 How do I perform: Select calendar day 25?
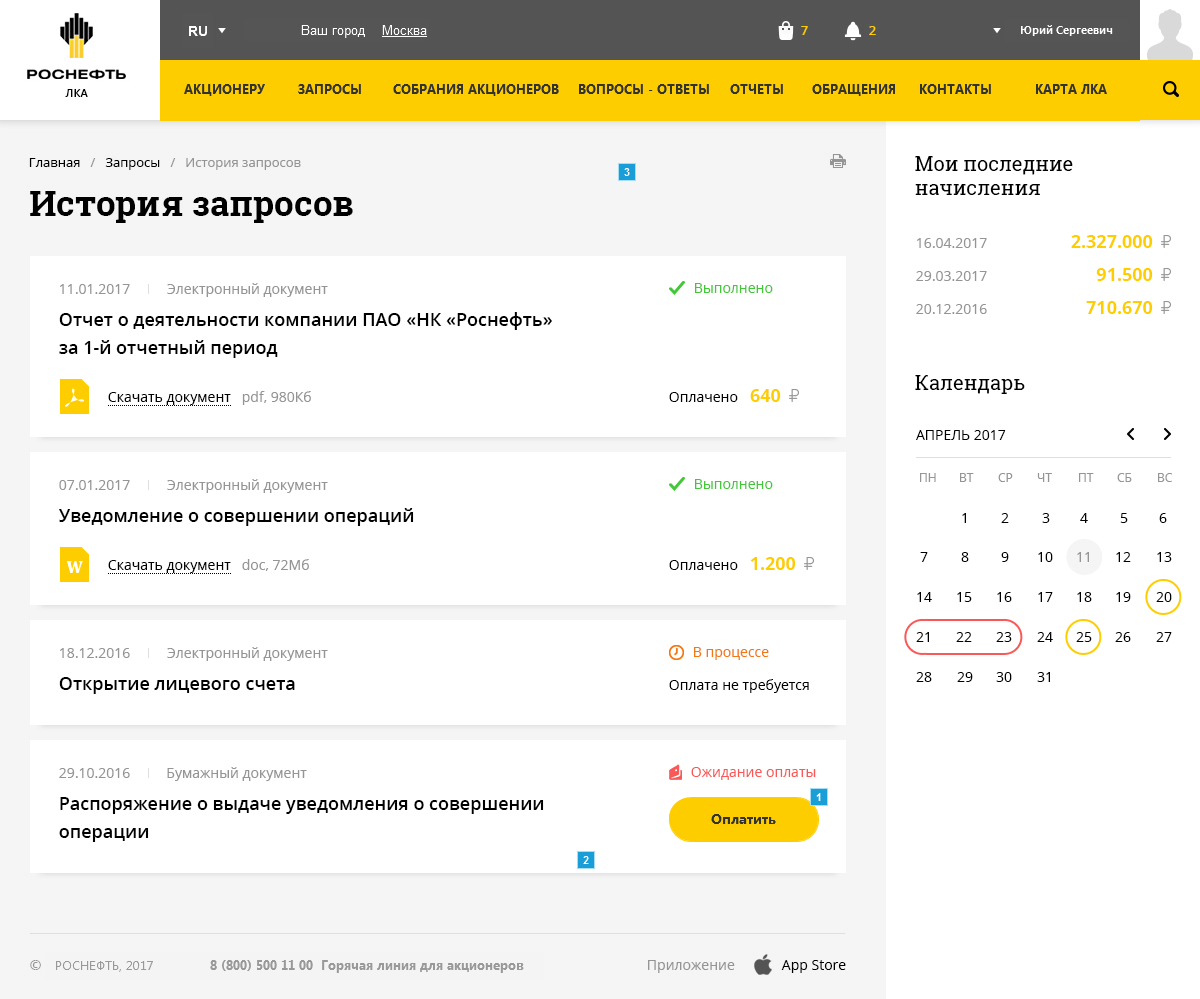tap(1083, 637)
